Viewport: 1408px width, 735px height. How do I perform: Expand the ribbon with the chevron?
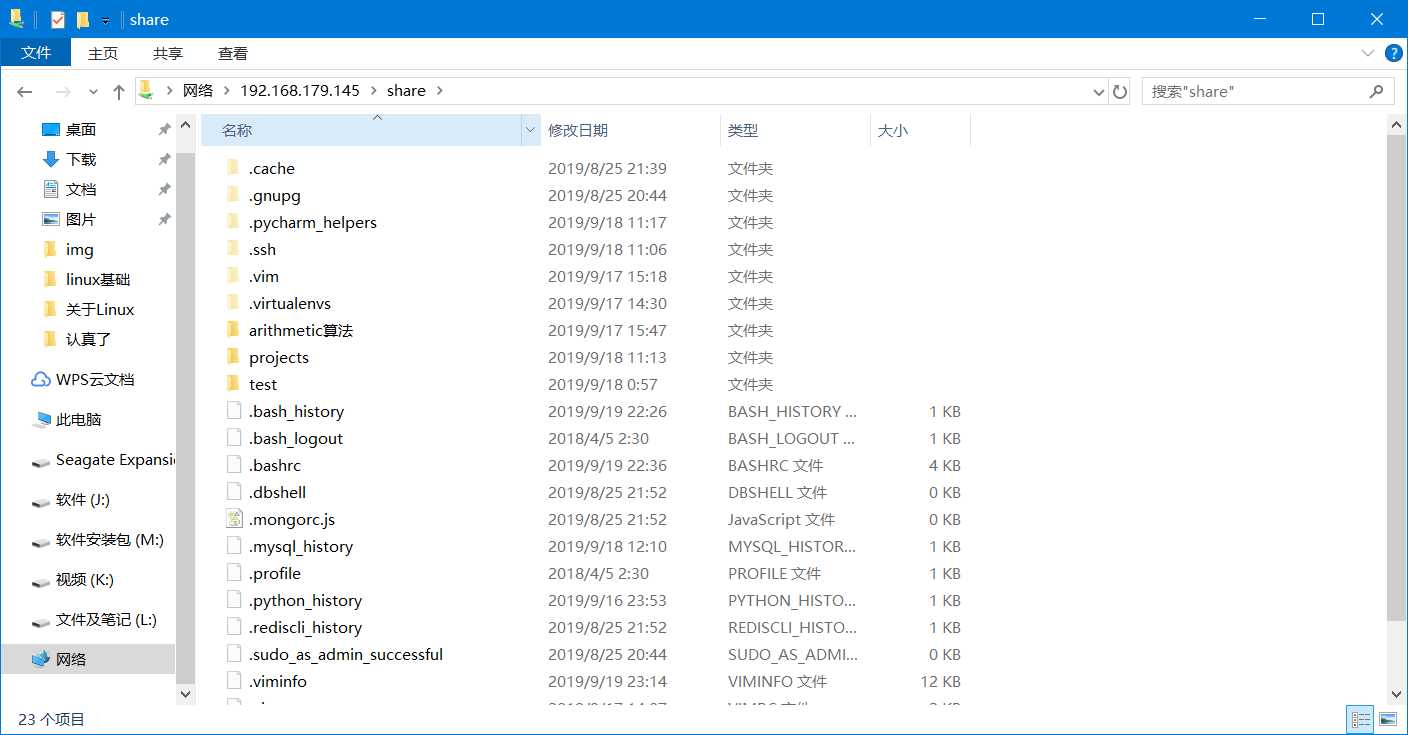(1367, 53)
